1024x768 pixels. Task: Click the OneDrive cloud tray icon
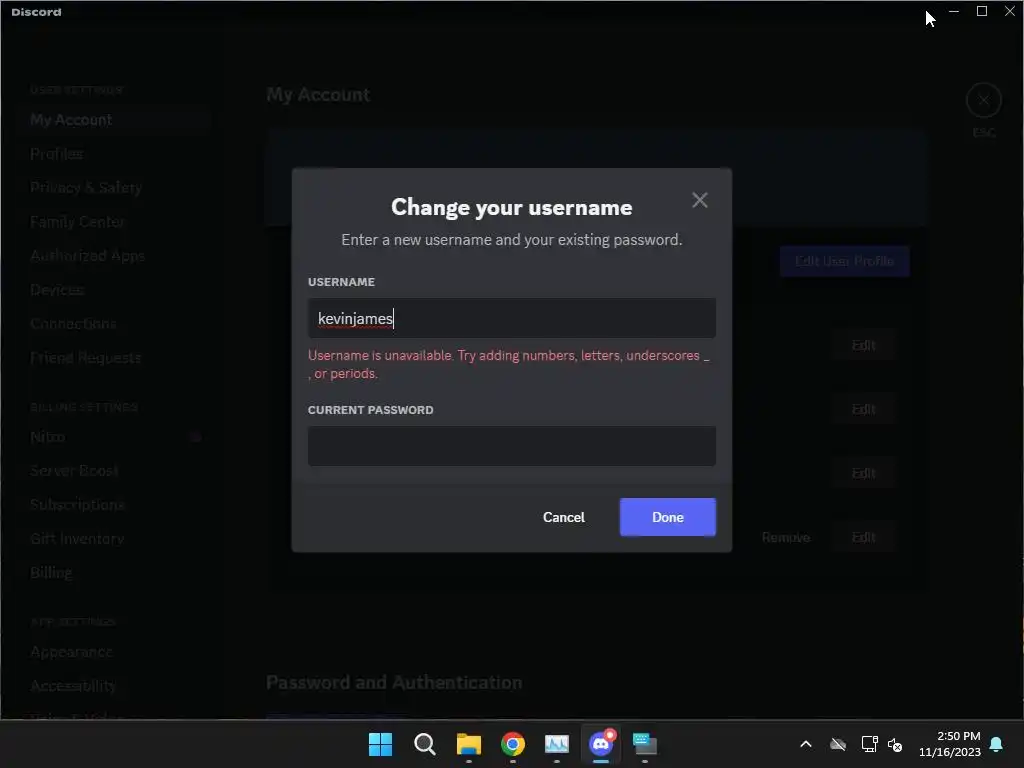(x=838, y=744)
